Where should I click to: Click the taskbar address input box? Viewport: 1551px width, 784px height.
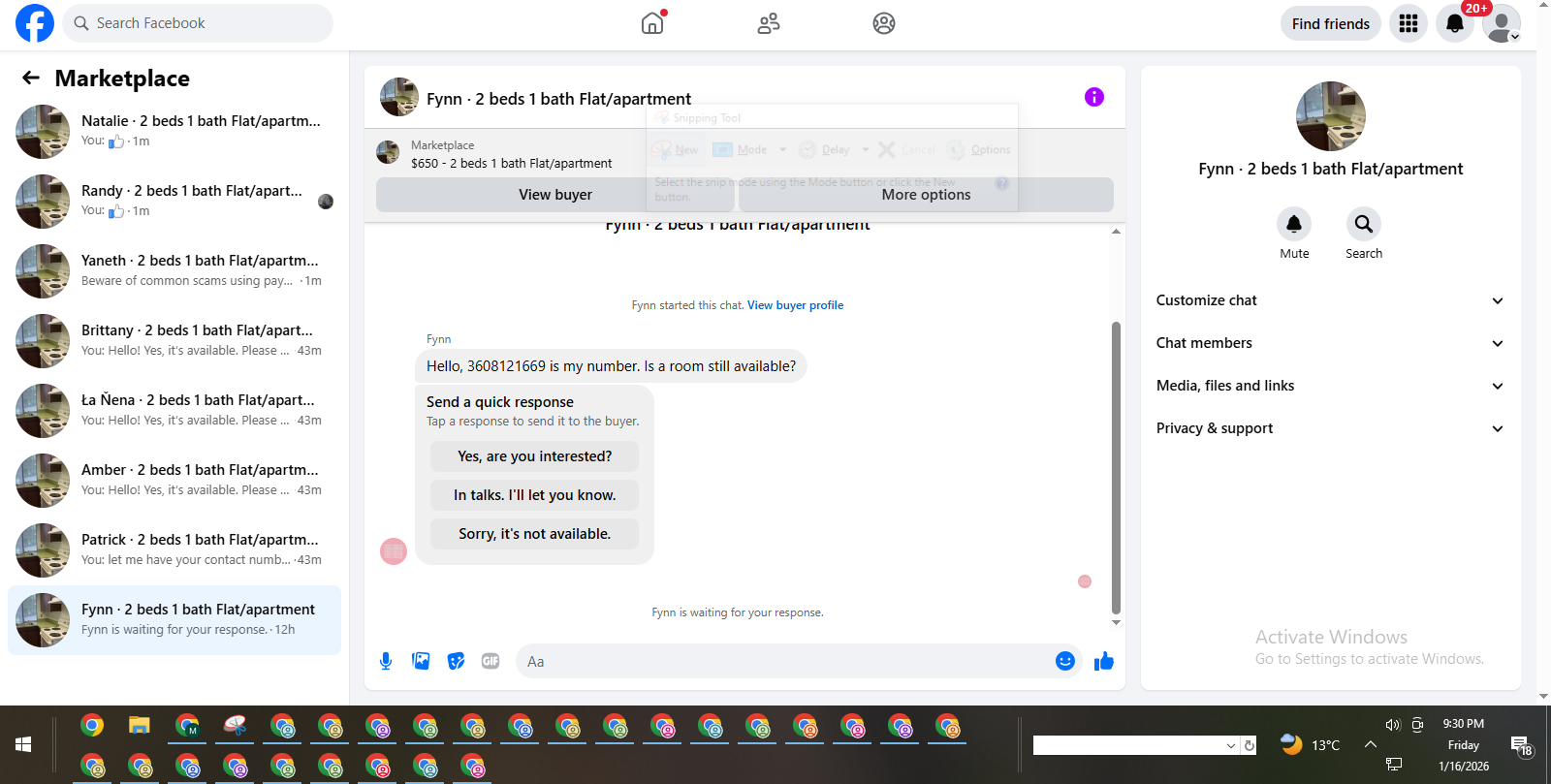pyautogui.click(x=1127, y=745)
